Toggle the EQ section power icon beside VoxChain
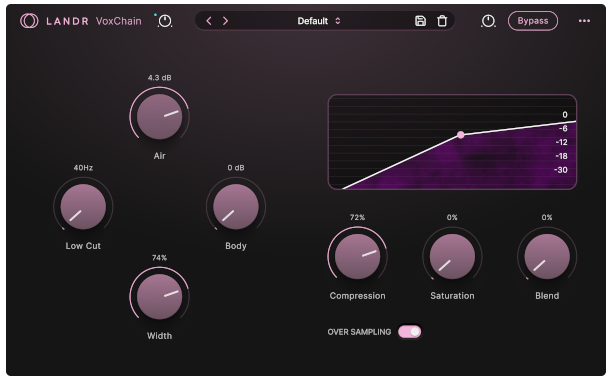 (165, 21)
